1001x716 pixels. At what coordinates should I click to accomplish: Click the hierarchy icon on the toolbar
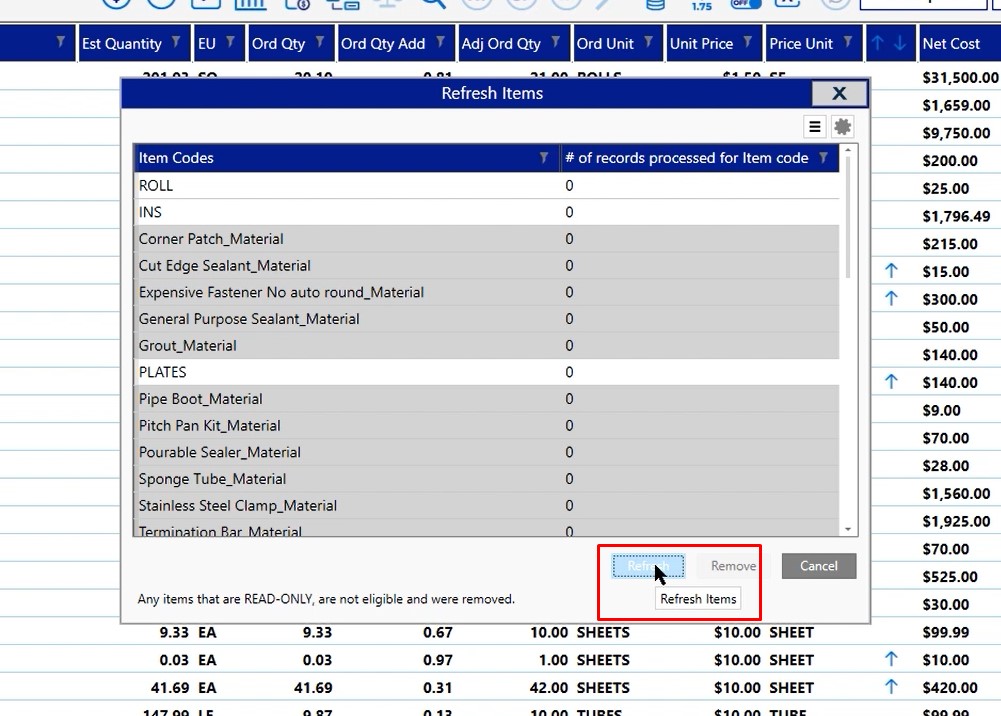pyautogui.click(x=344, y=5)
